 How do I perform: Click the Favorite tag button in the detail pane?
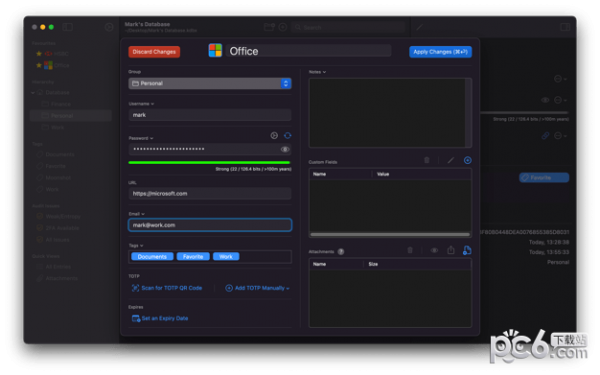click(x=544, y=178)
